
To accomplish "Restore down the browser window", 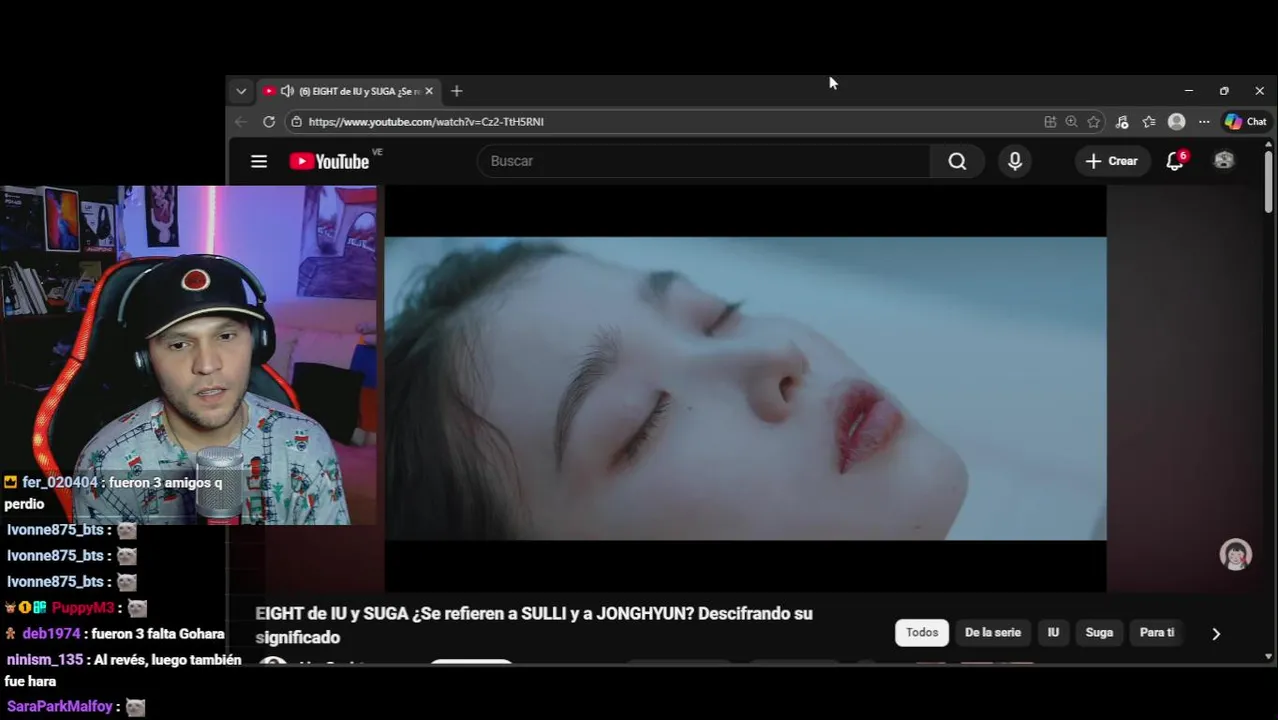I will pyautogui.click(x=1224, y=91).
